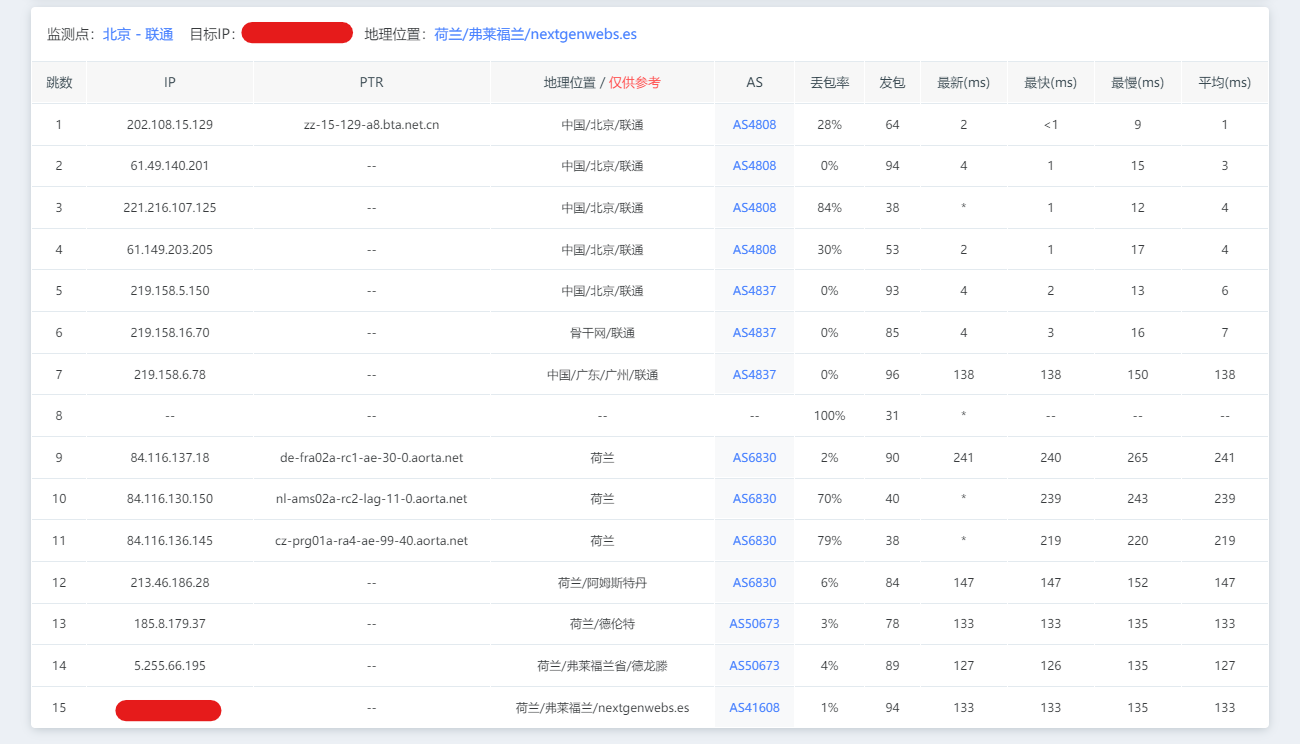Click the 平均(ms) column header
This screenshot has height=744, width=1300.
[x=1224, y=83]
